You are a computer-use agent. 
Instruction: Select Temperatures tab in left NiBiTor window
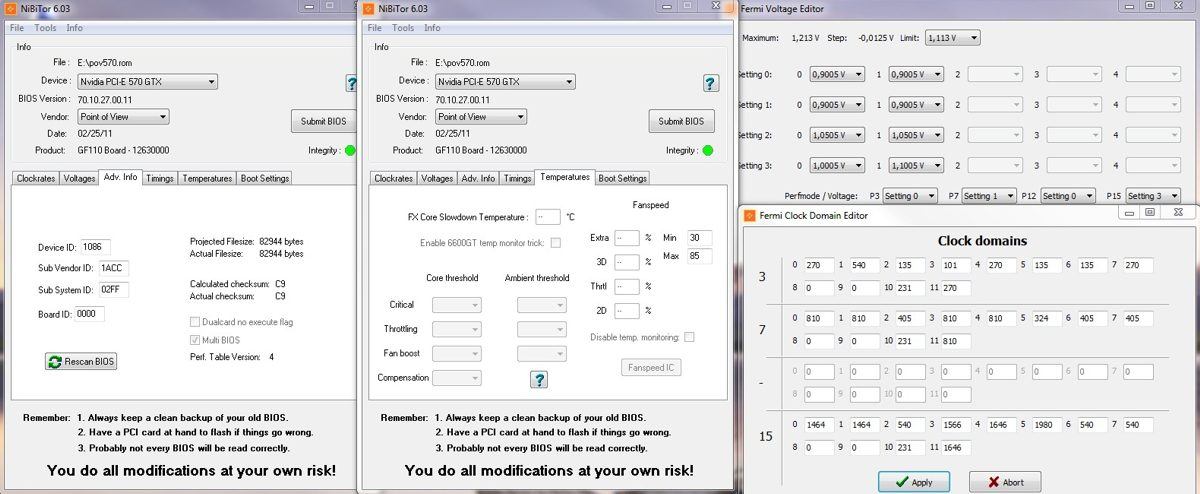(x=207, y=178)
